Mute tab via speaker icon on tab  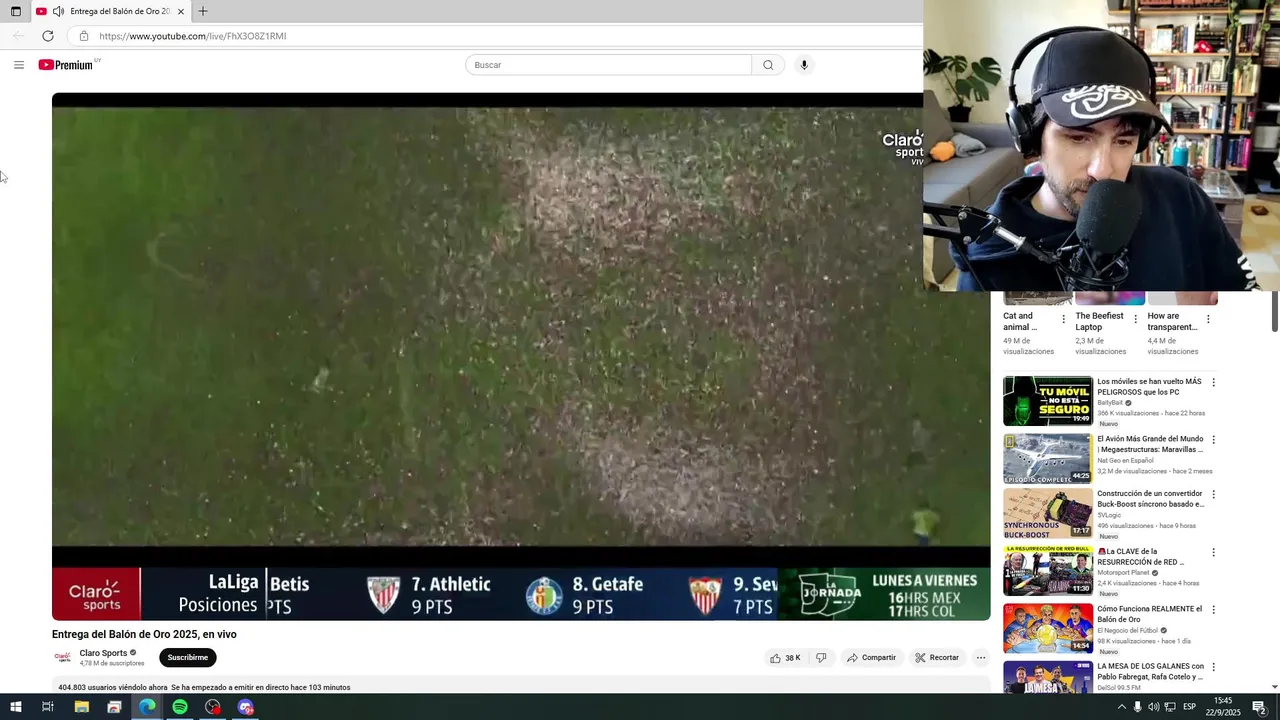(x=58, y=11)
